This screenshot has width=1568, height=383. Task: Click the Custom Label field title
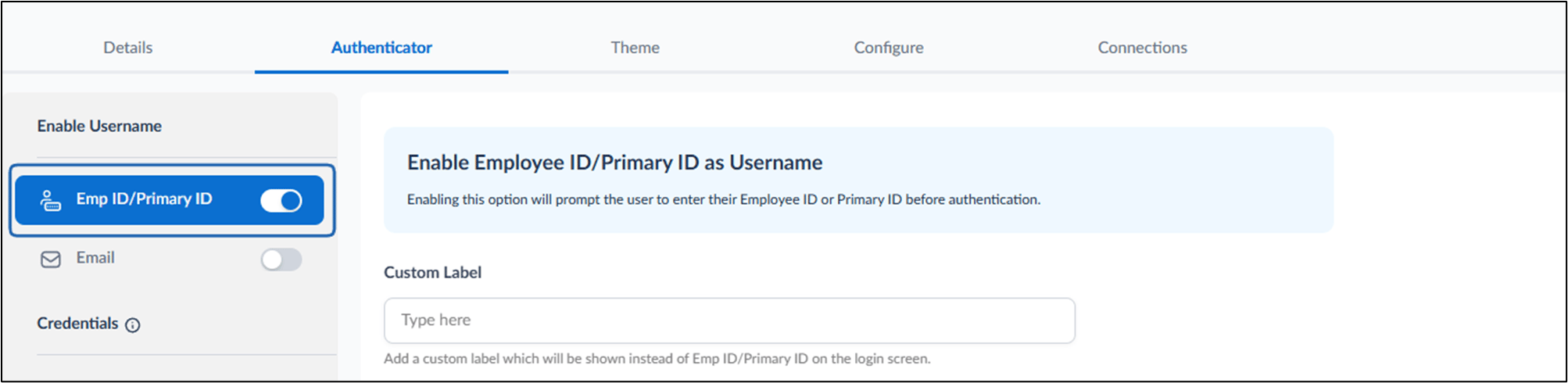coord(432,273)
